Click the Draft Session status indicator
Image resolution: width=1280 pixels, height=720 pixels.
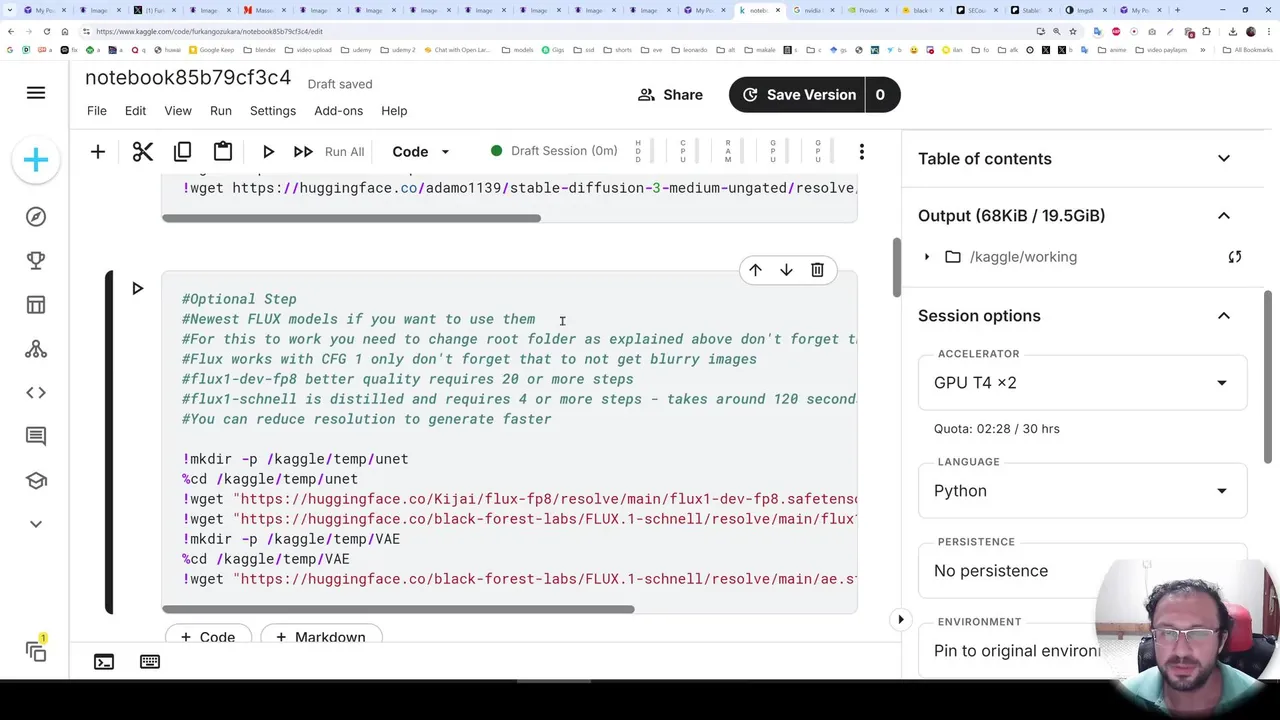pyautogui.click(x=554, y=151)
